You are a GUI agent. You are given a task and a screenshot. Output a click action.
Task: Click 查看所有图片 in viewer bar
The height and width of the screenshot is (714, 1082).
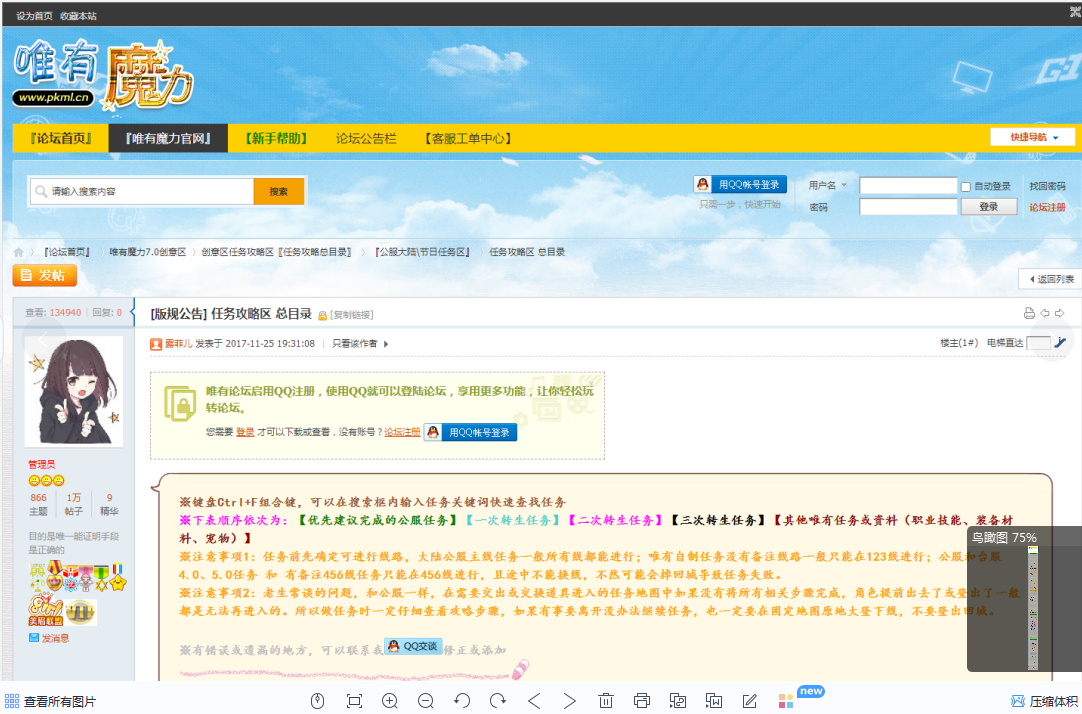pos(50,701)
